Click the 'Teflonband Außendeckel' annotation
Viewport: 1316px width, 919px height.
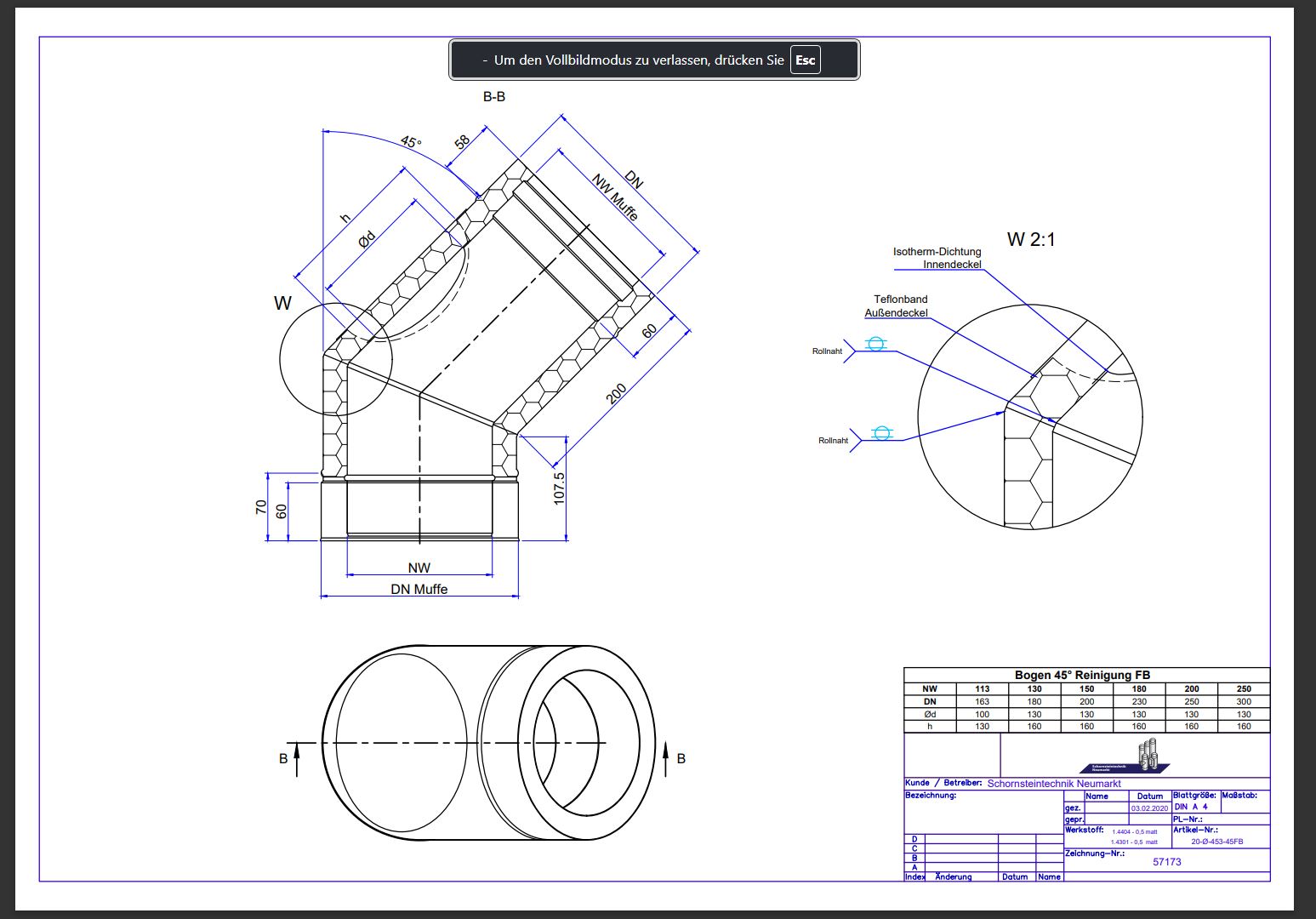click(x=897, y=306)
